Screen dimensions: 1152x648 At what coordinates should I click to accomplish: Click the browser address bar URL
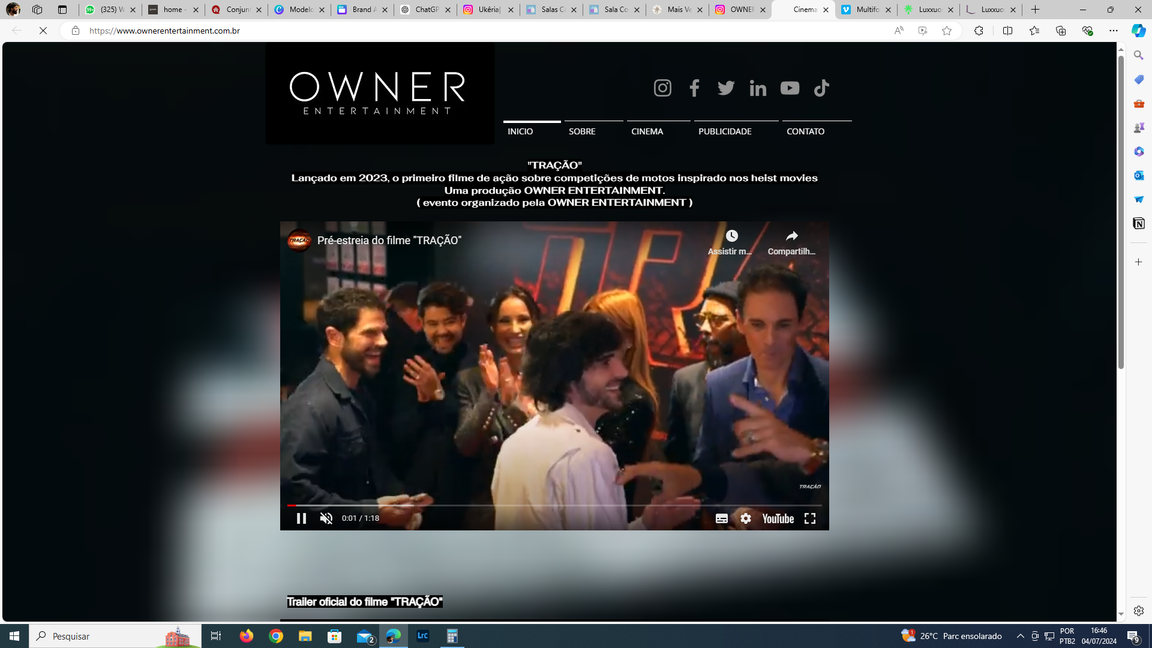pyautogui.click(x=165, y=31)
